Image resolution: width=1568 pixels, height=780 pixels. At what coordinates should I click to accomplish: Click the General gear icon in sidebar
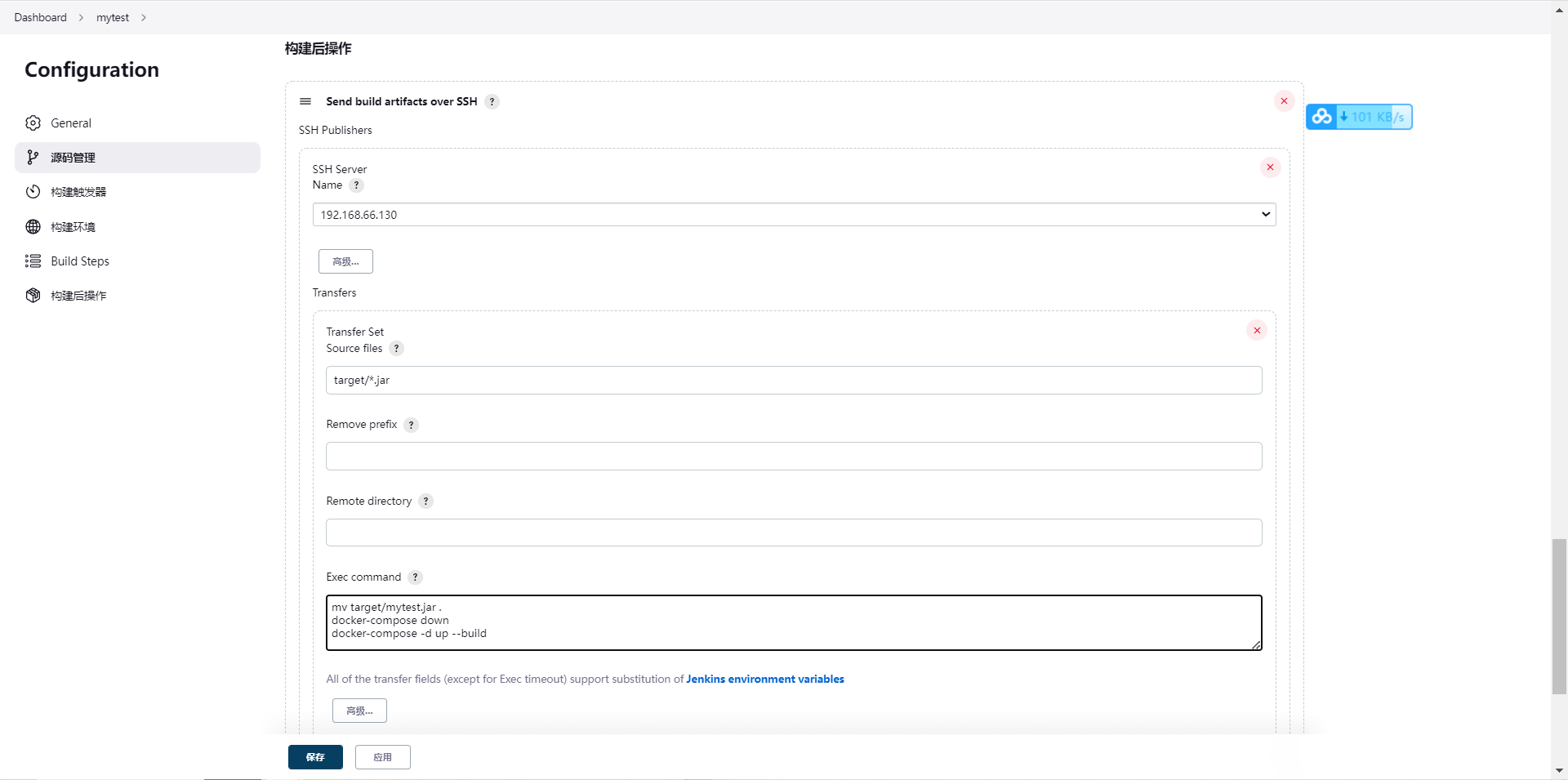[x=33, y=123]
